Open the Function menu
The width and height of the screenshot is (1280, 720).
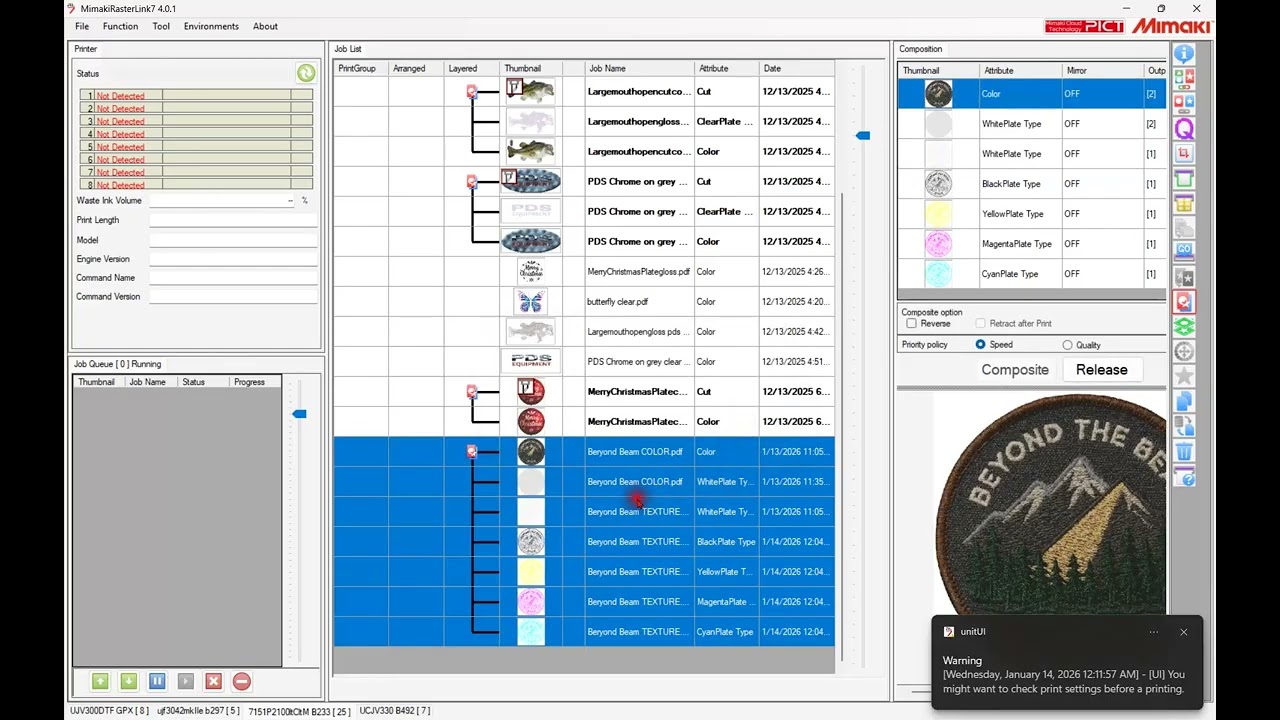[120, 26]
